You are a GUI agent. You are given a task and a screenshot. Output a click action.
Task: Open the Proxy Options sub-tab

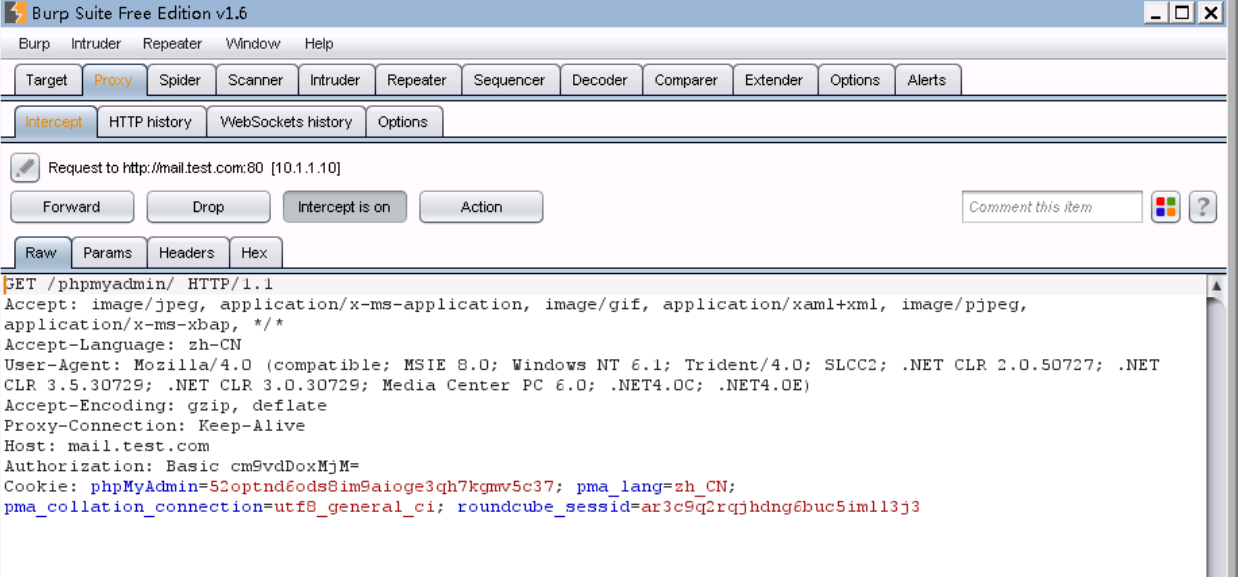(403, 122)
